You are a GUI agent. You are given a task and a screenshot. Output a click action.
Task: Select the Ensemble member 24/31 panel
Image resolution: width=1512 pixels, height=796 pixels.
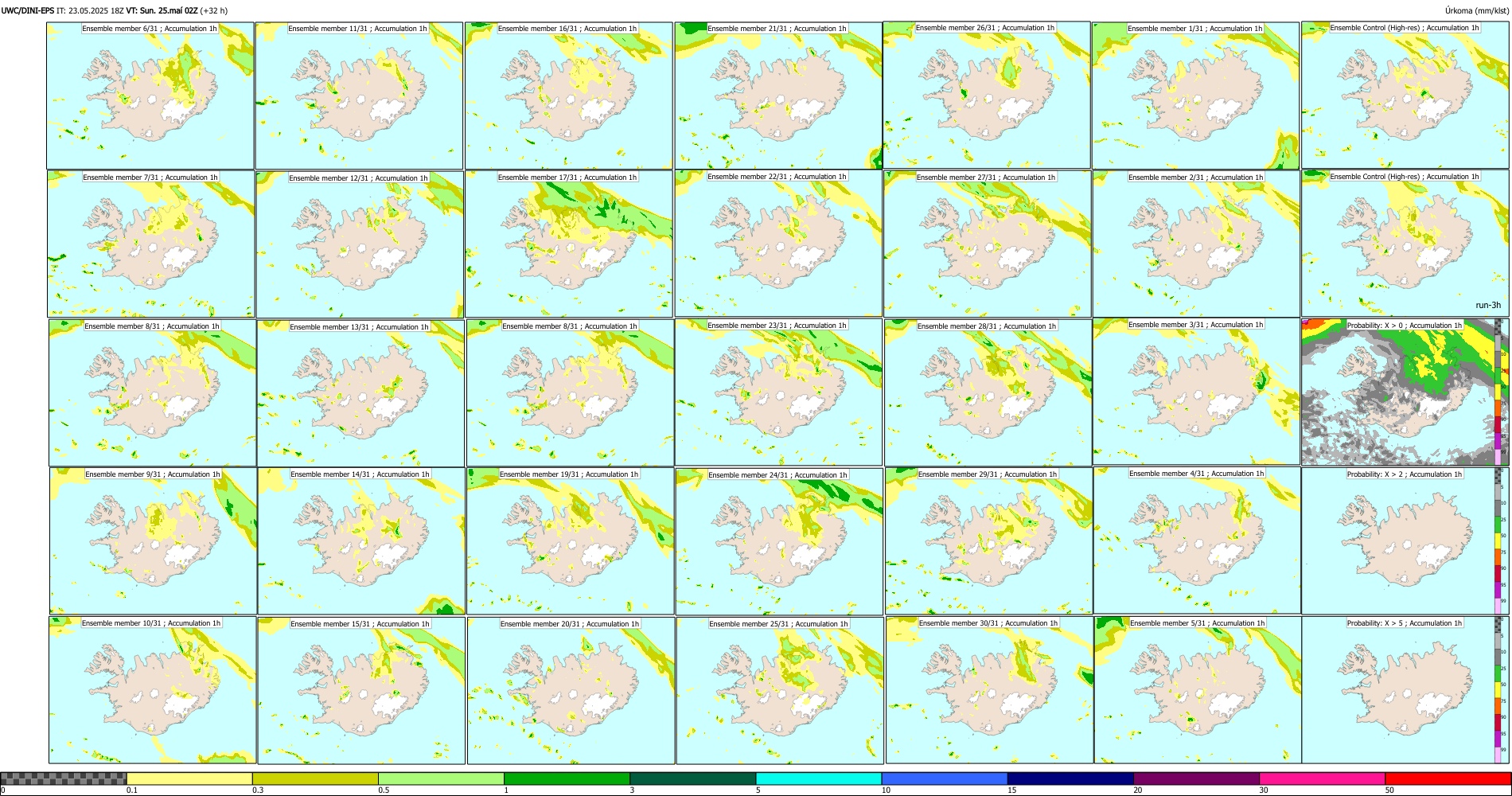pyautogui.click(x=780, y=541)
